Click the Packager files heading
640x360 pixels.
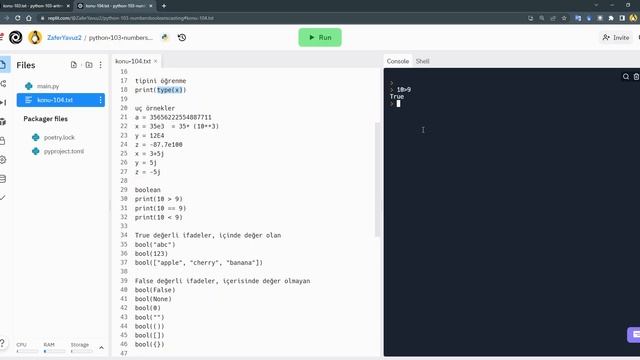45,119
